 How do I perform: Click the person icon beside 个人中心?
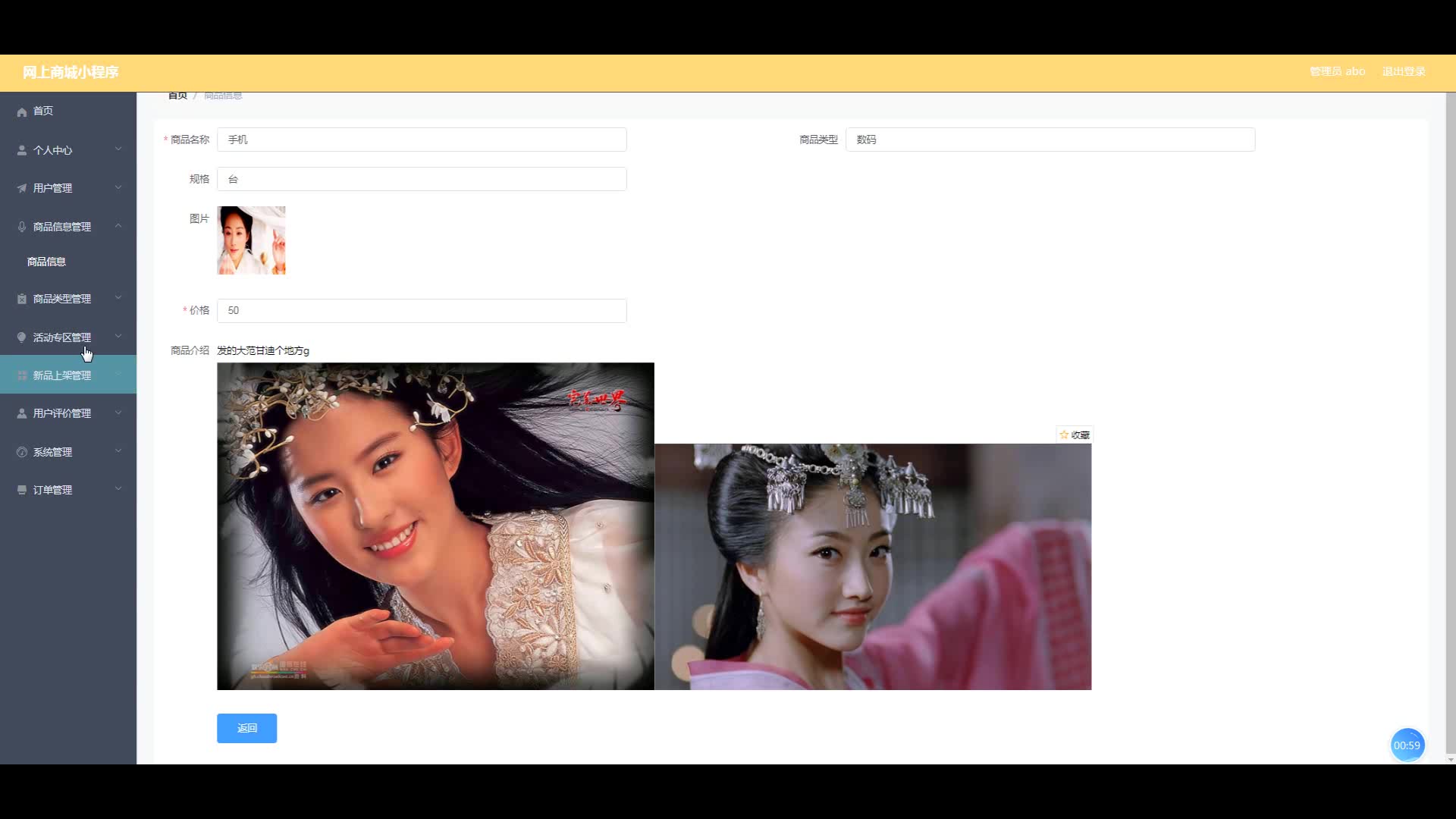pyautogui.click(x=22, y=150)
